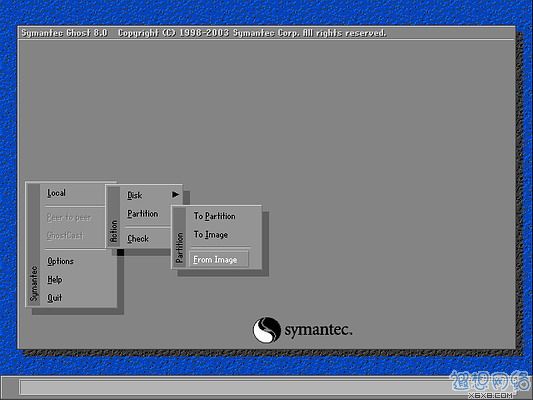Choose Help in the Symantec menu

click(x=54, y=280)
